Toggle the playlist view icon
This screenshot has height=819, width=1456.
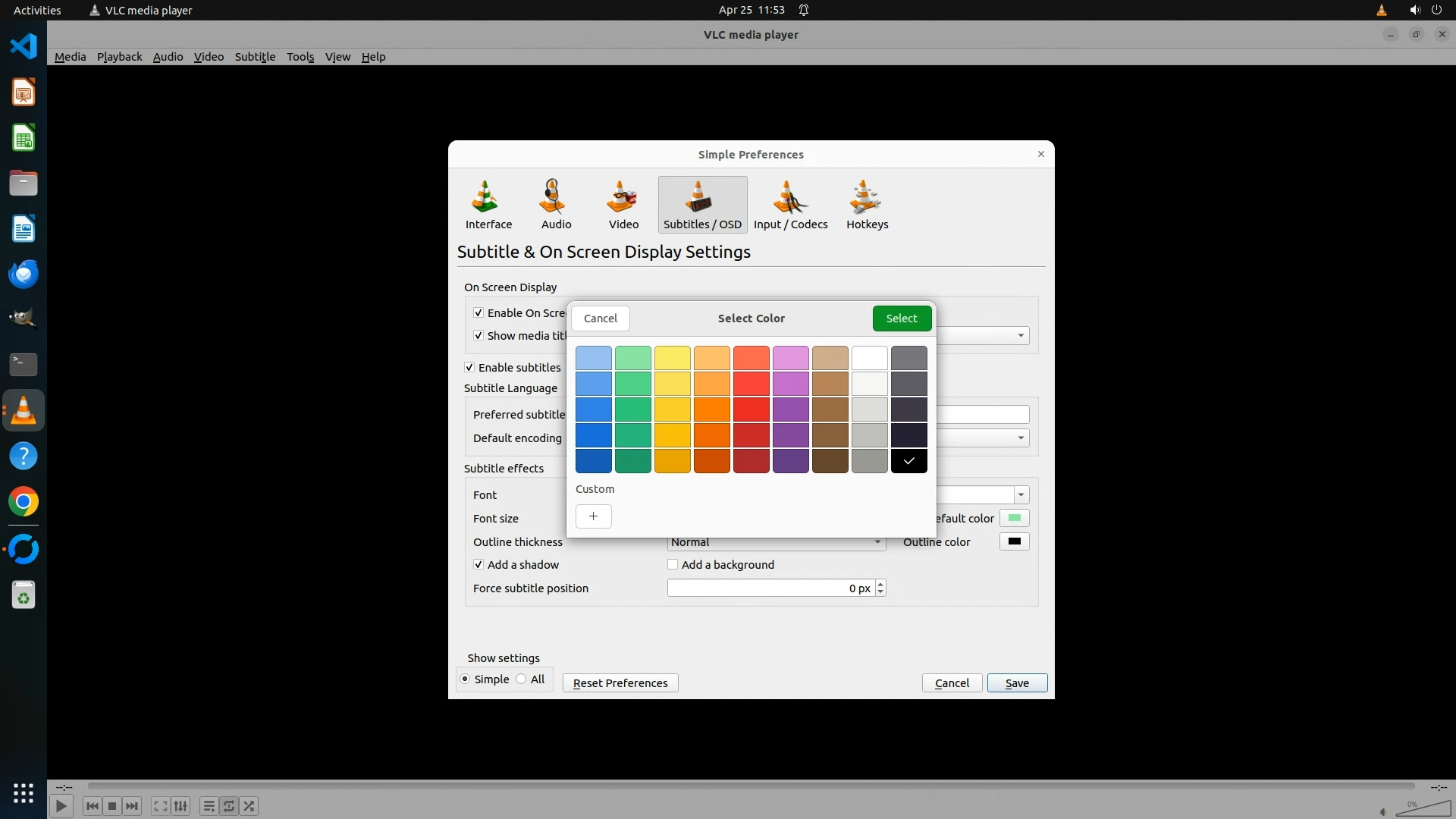click(x=209, y=806)
